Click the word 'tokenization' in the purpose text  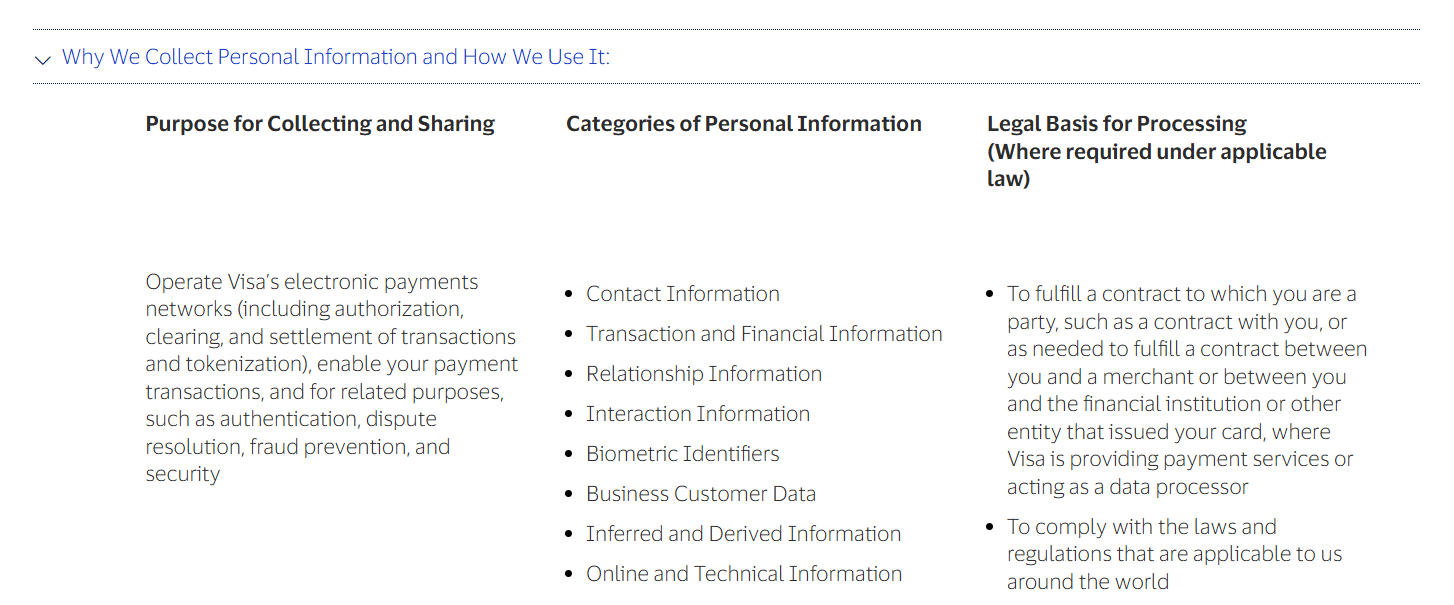(245, 363)
